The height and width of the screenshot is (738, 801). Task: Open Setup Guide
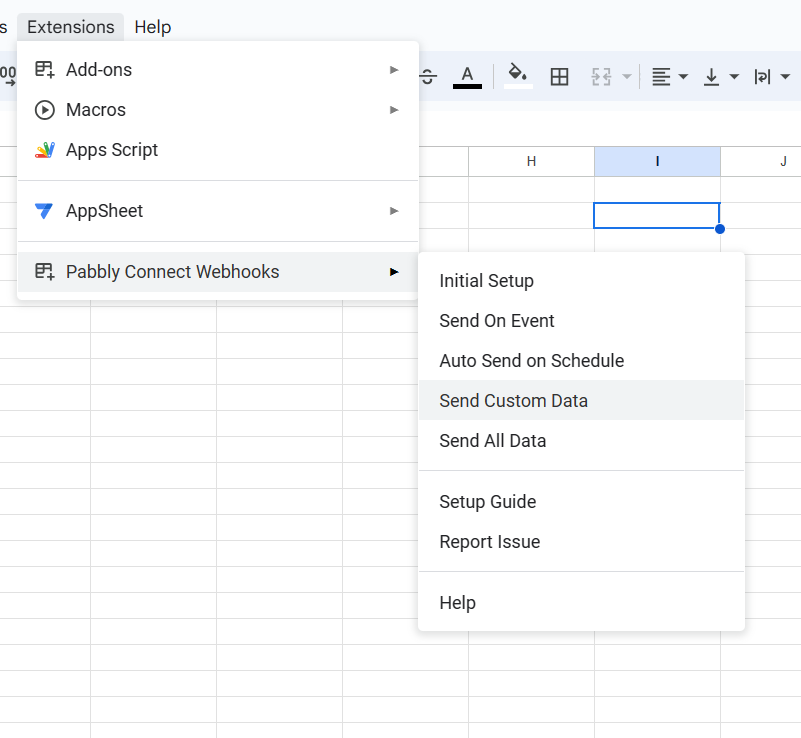click(x=581, y=502)
